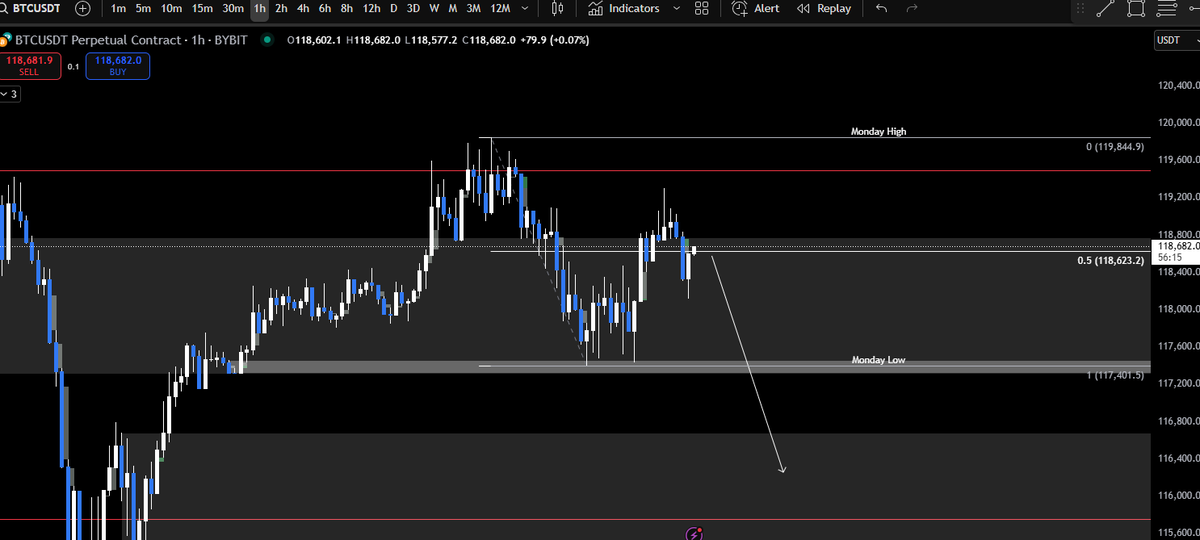Choose the 3D timeframe
Screen dimensions: 1200x540
pyautogui.click(x=413, y=8)
